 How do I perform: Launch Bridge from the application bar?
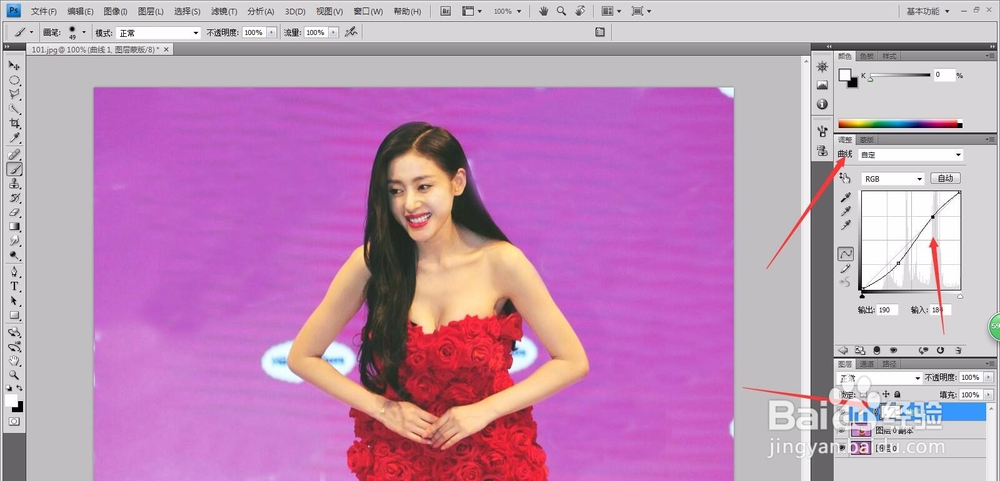pos(446,11)
